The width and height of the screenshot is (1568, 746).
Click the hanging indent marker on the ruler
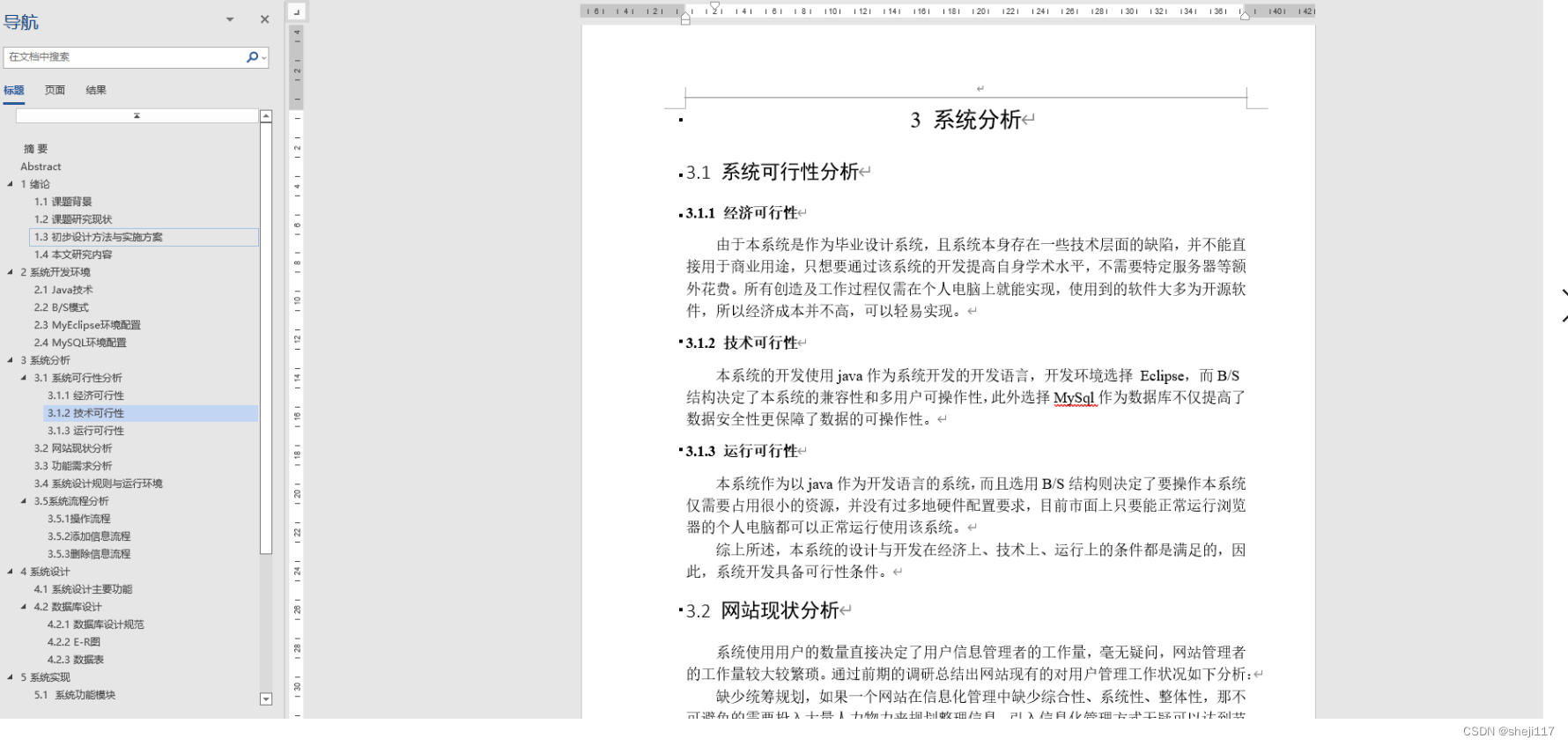[x=685, y=18]
